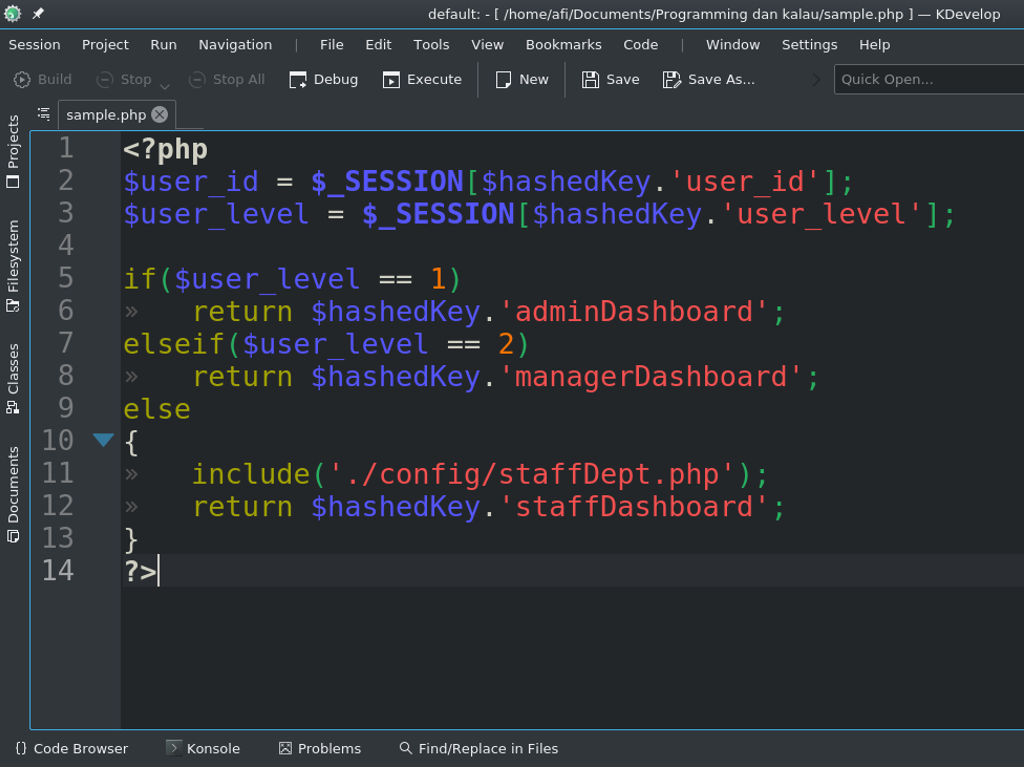1024x768 pixels.
Task: Collapse the code fold at line 10
Action: pyautogui.click(x=102, y=438)
